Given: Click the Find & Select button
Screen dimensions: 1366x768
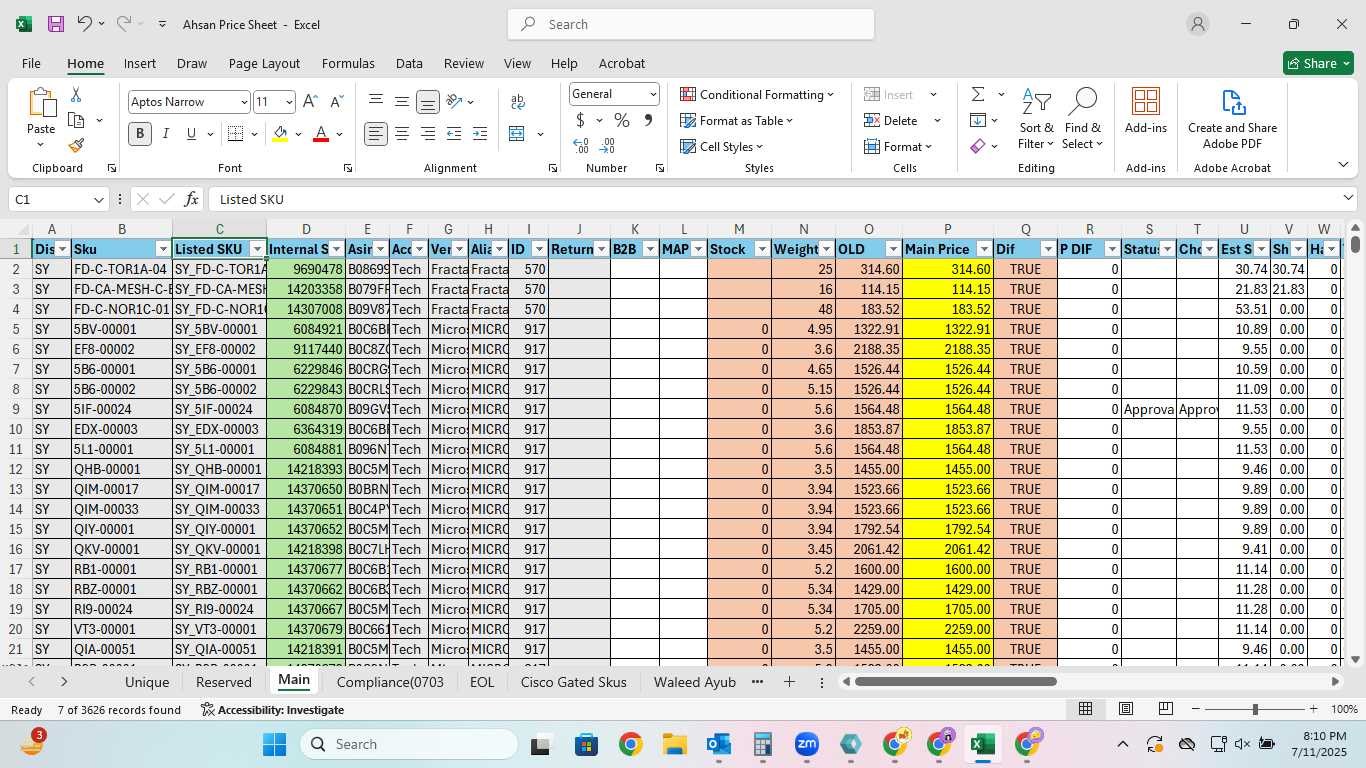Looking at the screenshot, I should pyautogui.click(x=1083, y=119).
